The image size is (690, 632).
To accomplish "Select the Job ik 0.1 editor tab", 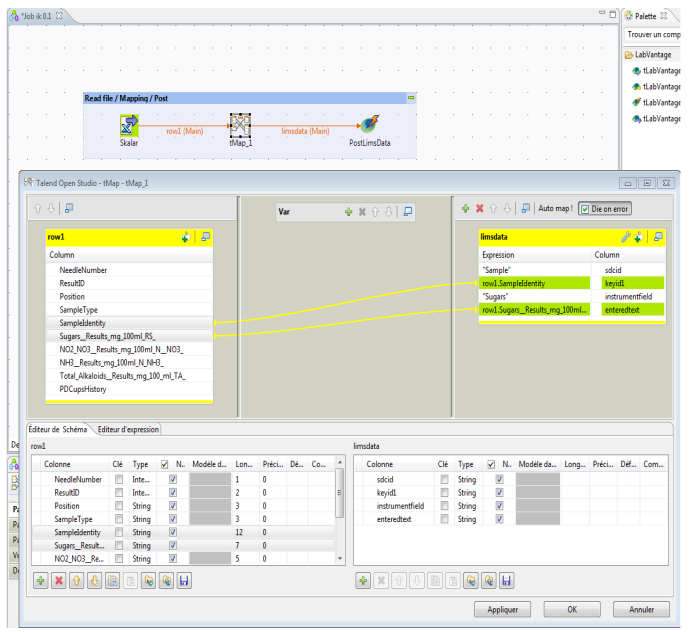I will point(37,16).
